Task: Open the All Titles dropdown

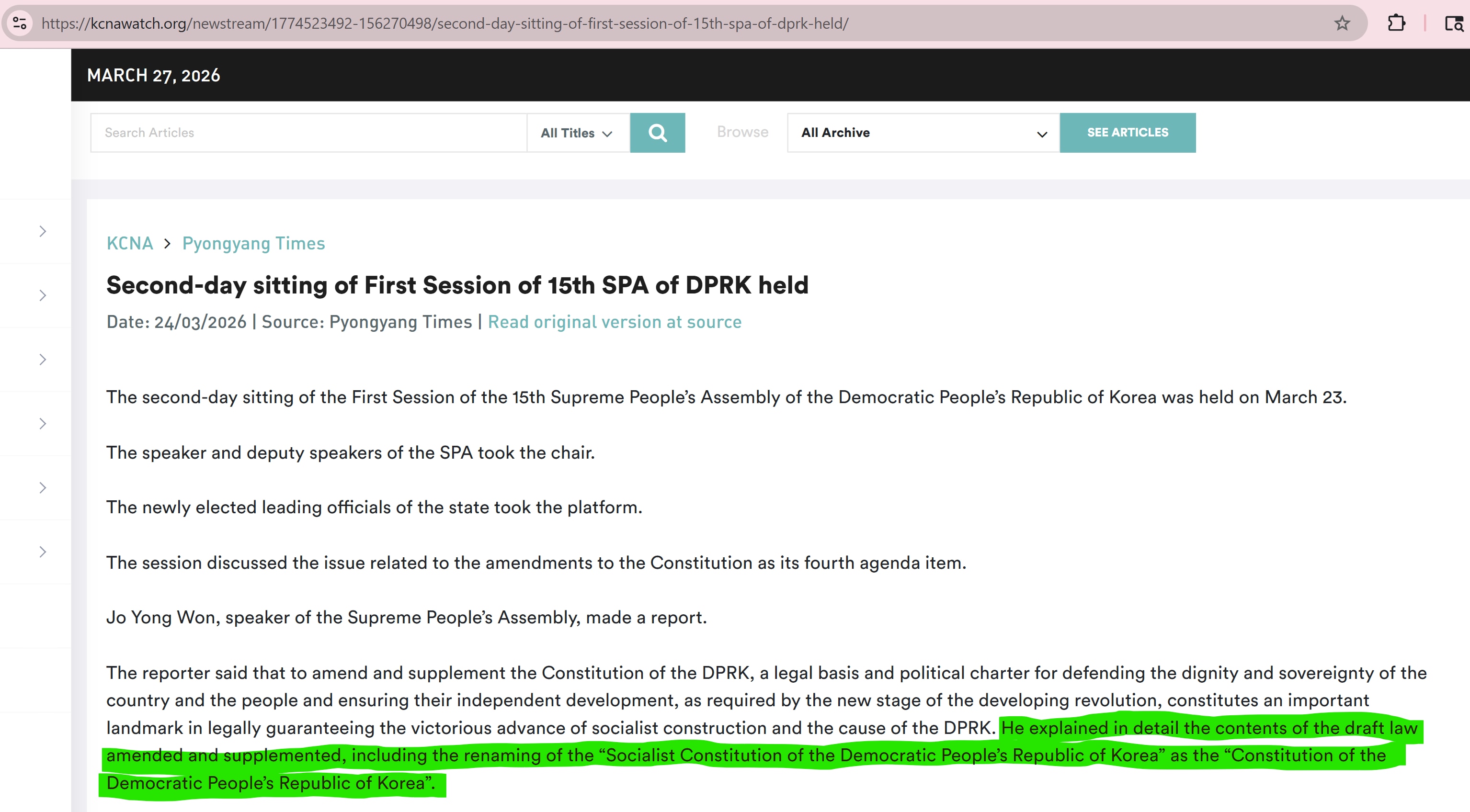Action: click(x=577, y=133)
